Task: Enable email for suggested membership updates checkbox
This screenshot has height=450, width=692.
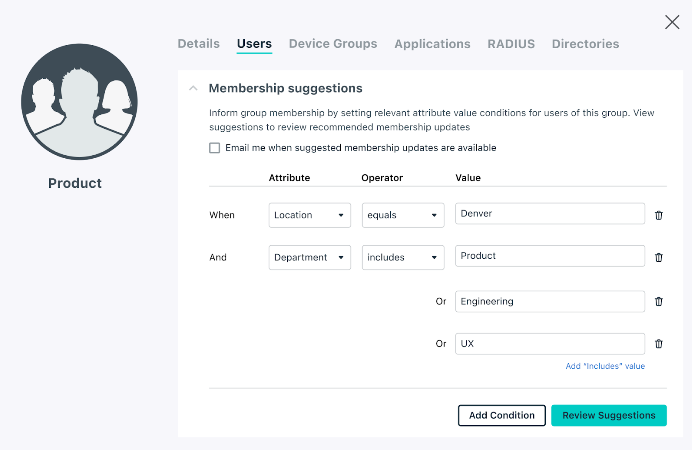Action: [214, 148]
